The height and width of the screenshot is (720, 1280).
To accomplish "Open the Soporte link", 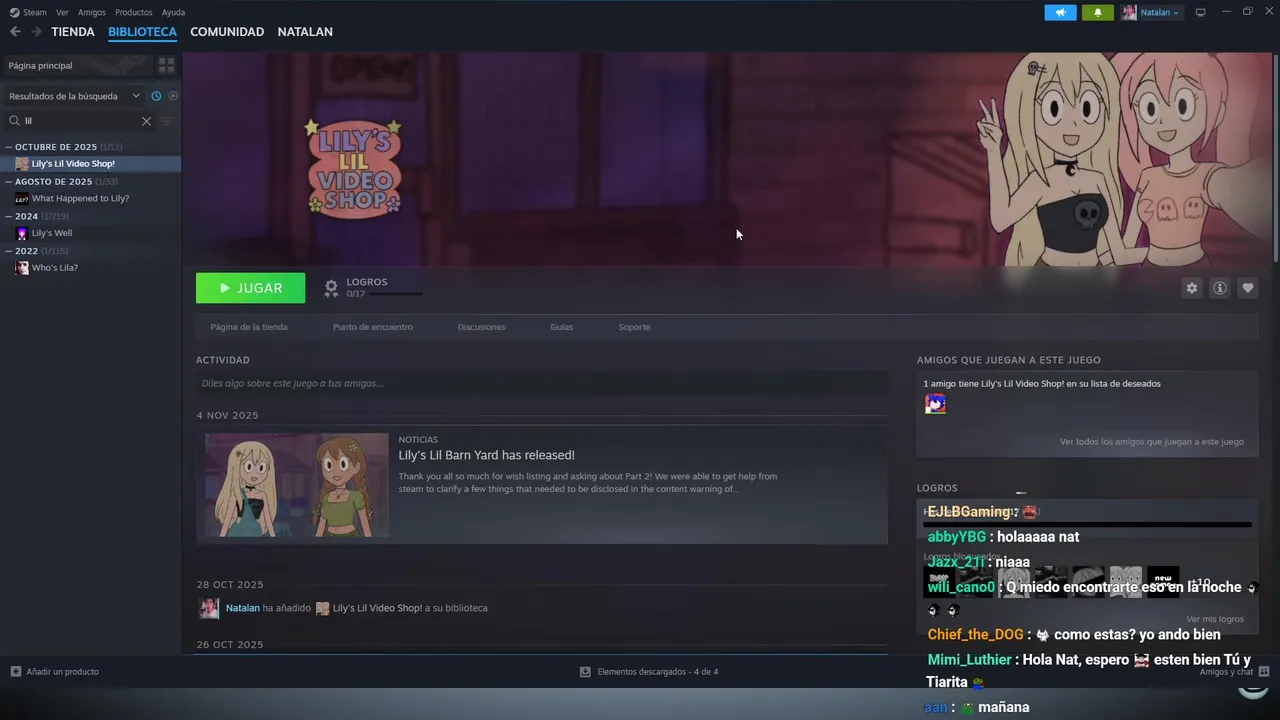I will [634, 327].
